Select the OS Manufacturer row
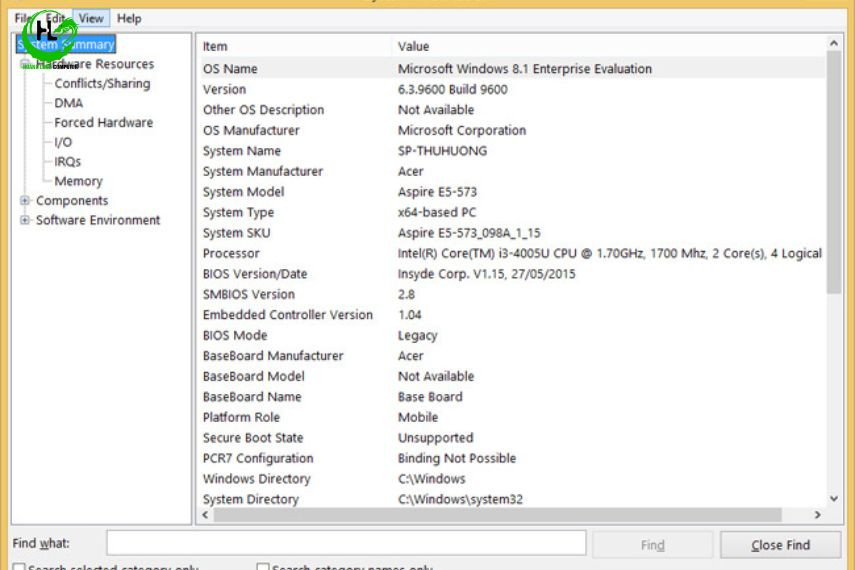The width and height of the screenshot is (855, 570). click(511, 130)
